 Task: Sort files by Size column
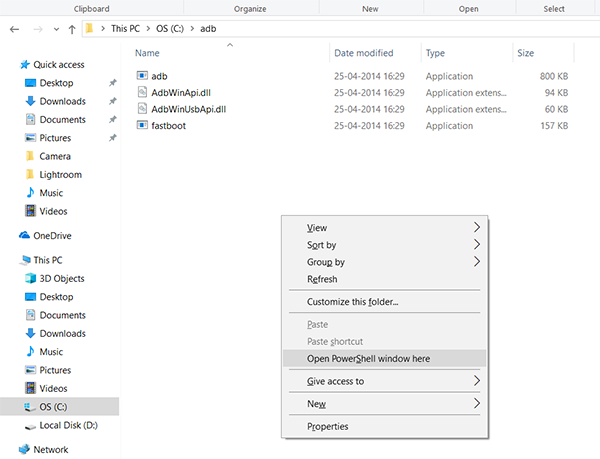525,53
